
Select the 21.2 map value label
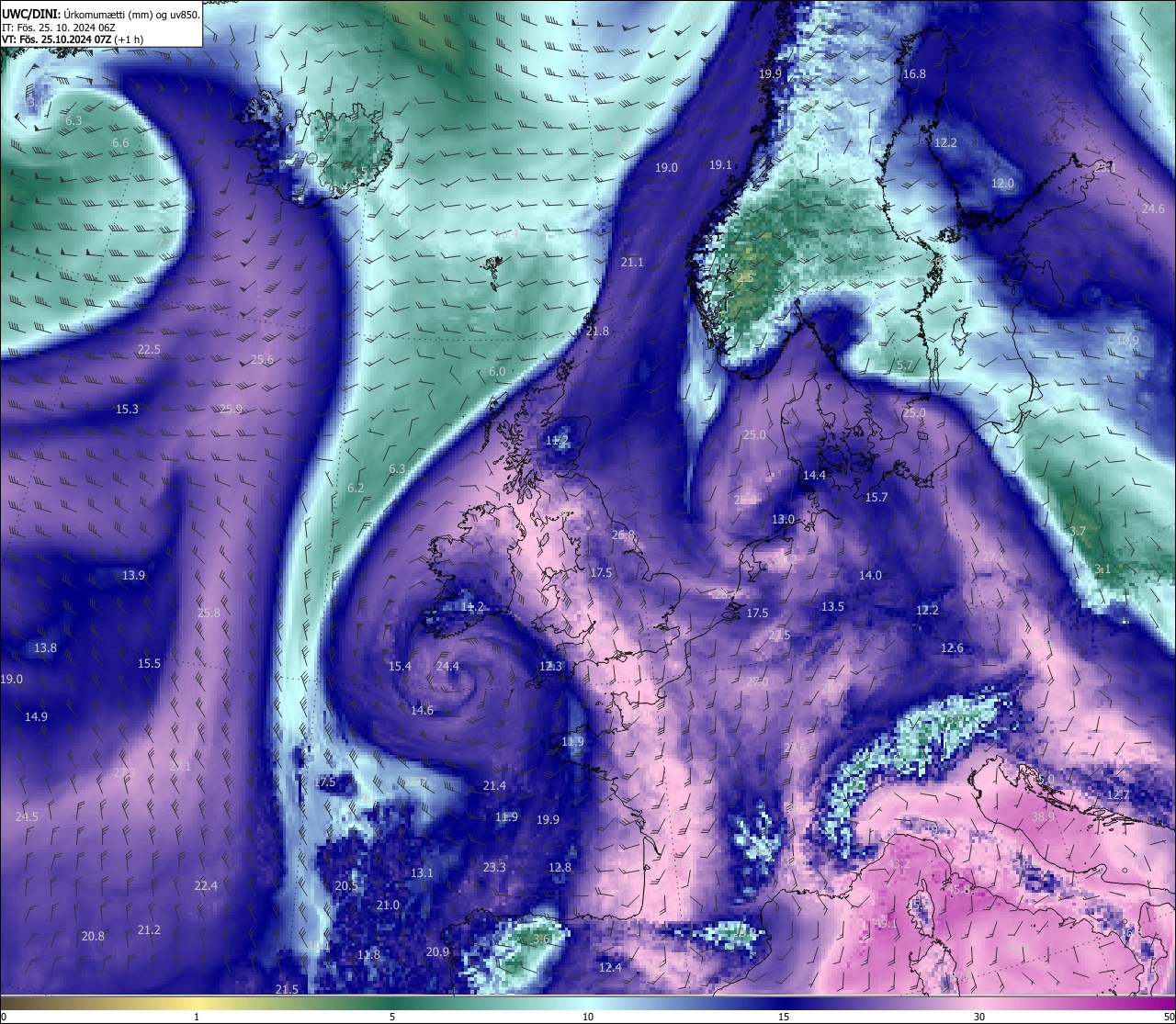click(x=149, y=930)
